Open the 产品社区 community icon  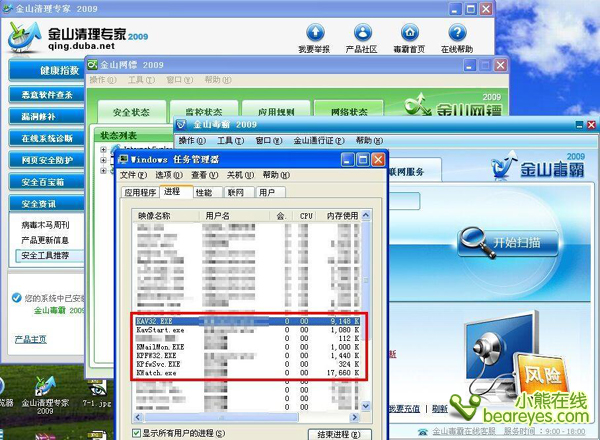click(362, 33)
